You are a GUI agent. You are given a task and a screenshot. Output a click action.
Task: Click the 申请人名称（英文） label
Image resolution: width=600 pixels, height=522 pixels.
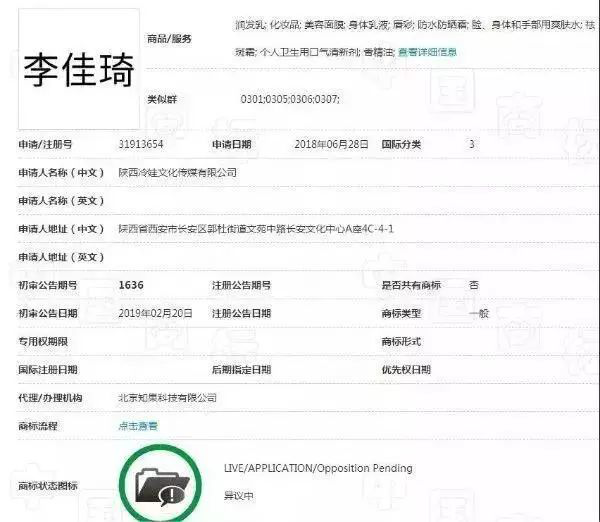(61, 201)
